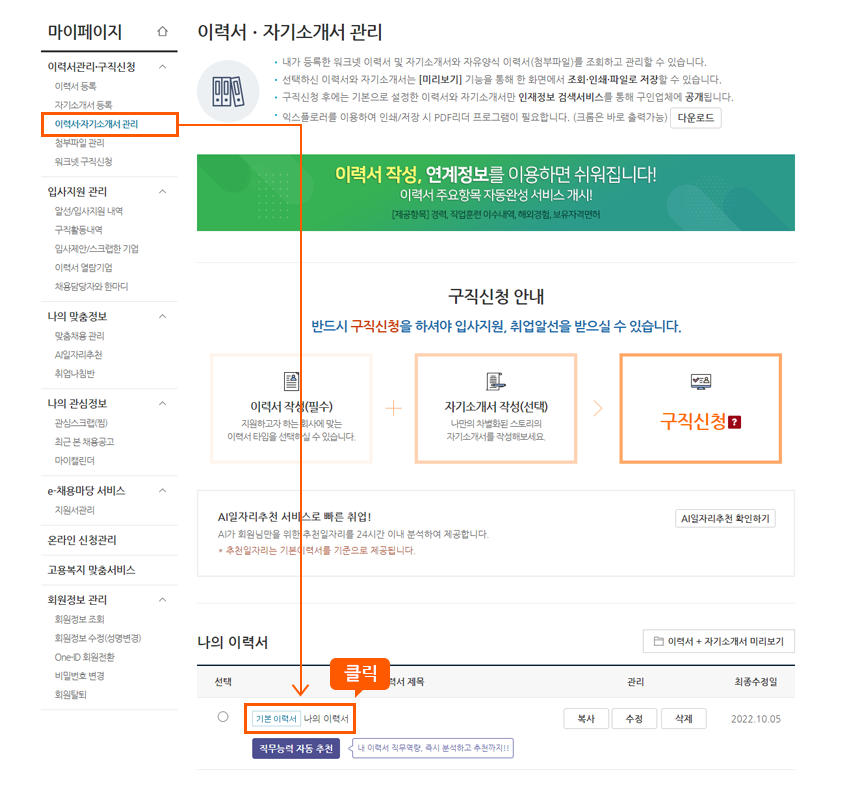Select the radio button for 나의 이력서
The width and height of the screenshot is (843, 787).
point(221,717)
